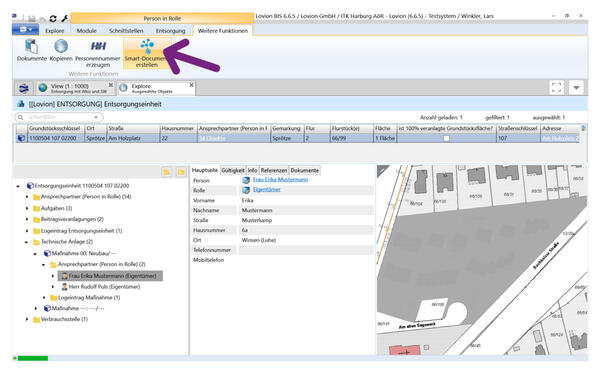Click the green progress bar

33,358
